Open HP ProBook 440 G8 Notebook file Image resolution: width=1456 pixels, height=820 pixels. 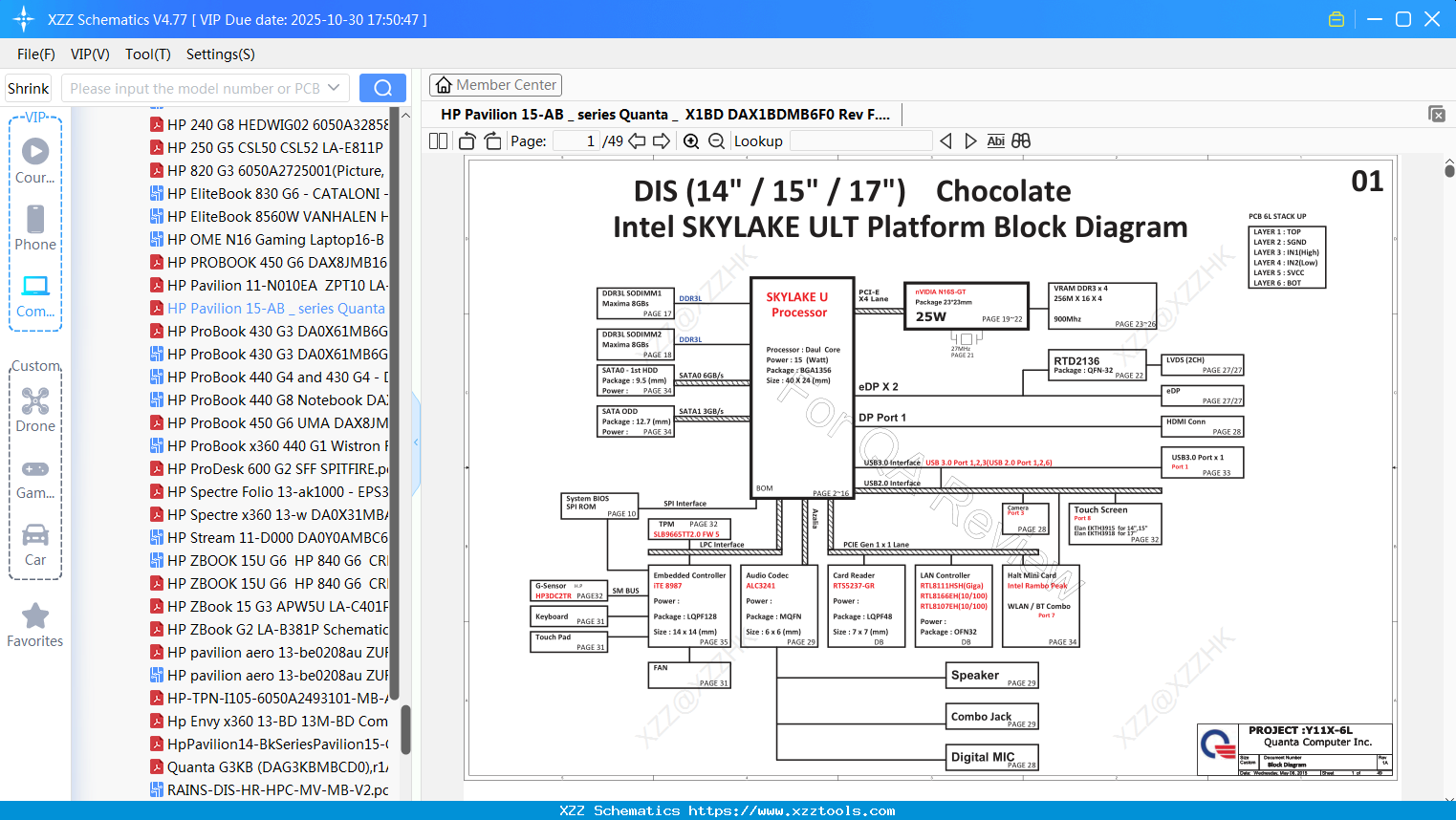(269, 399)
